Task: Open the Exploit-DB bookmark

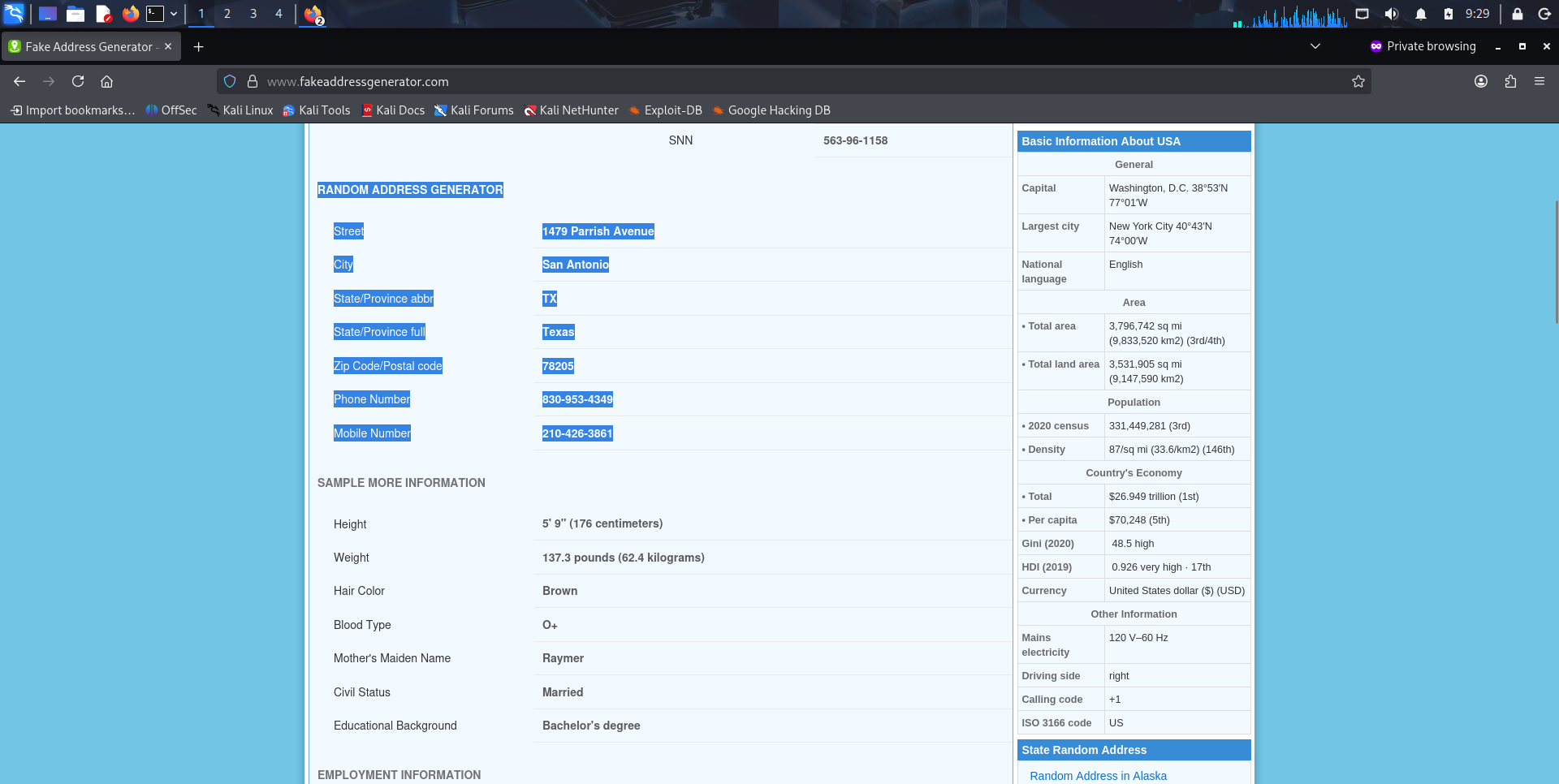Action: coord(666,110)
